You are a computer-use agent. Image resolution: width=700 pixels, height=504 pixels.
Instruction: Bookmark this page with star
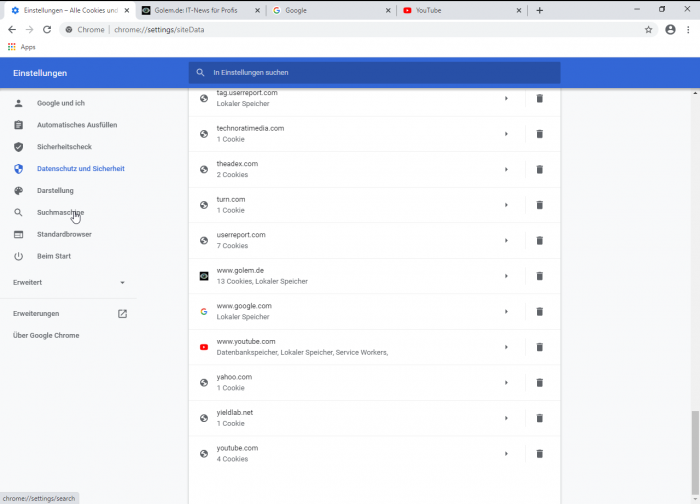click(648, 29)
